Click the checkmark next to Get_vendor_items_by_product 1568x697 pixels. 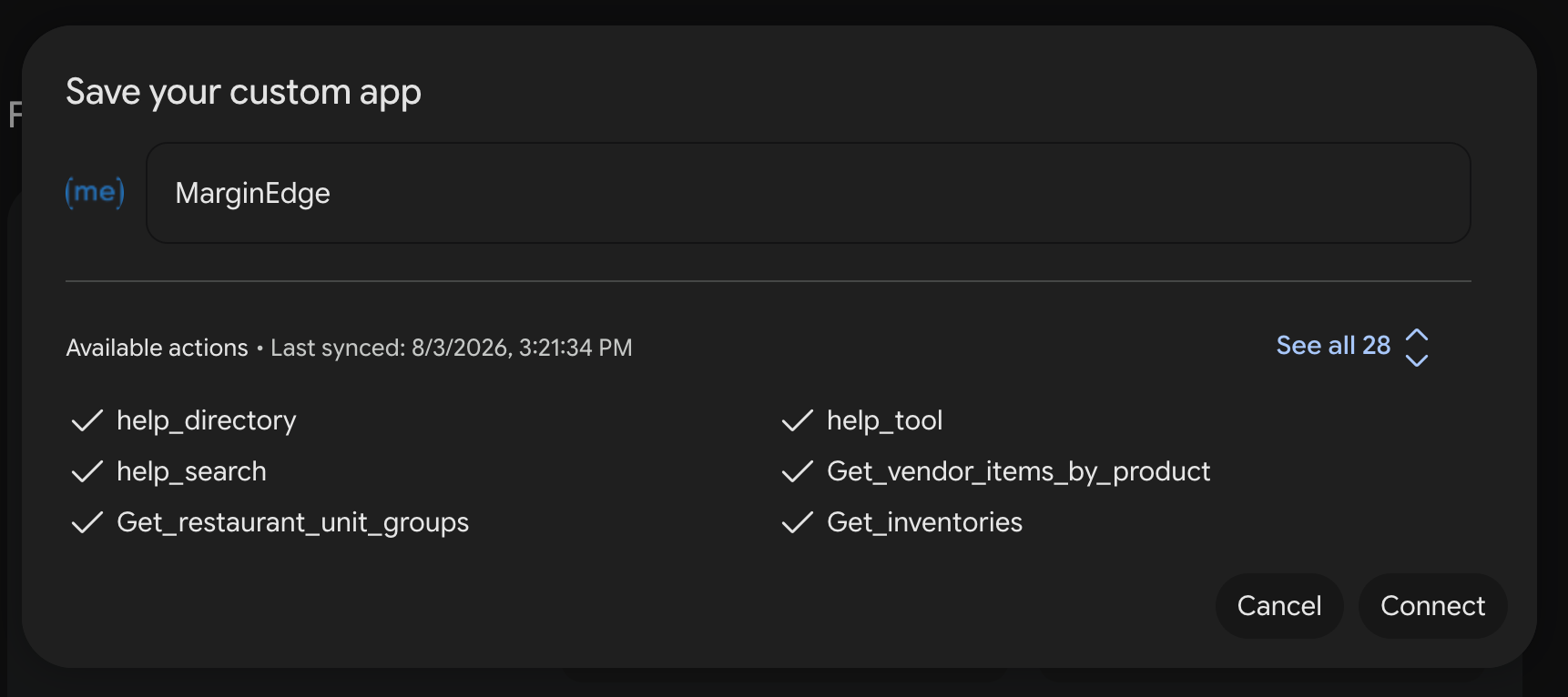pyautogui.click(x=798, y=471)
